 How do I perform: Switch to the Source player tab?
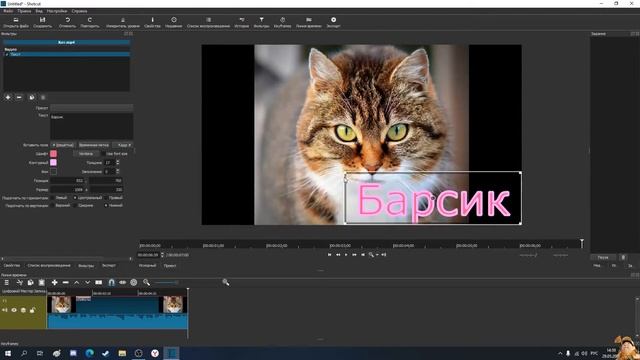tap(147, 266)
